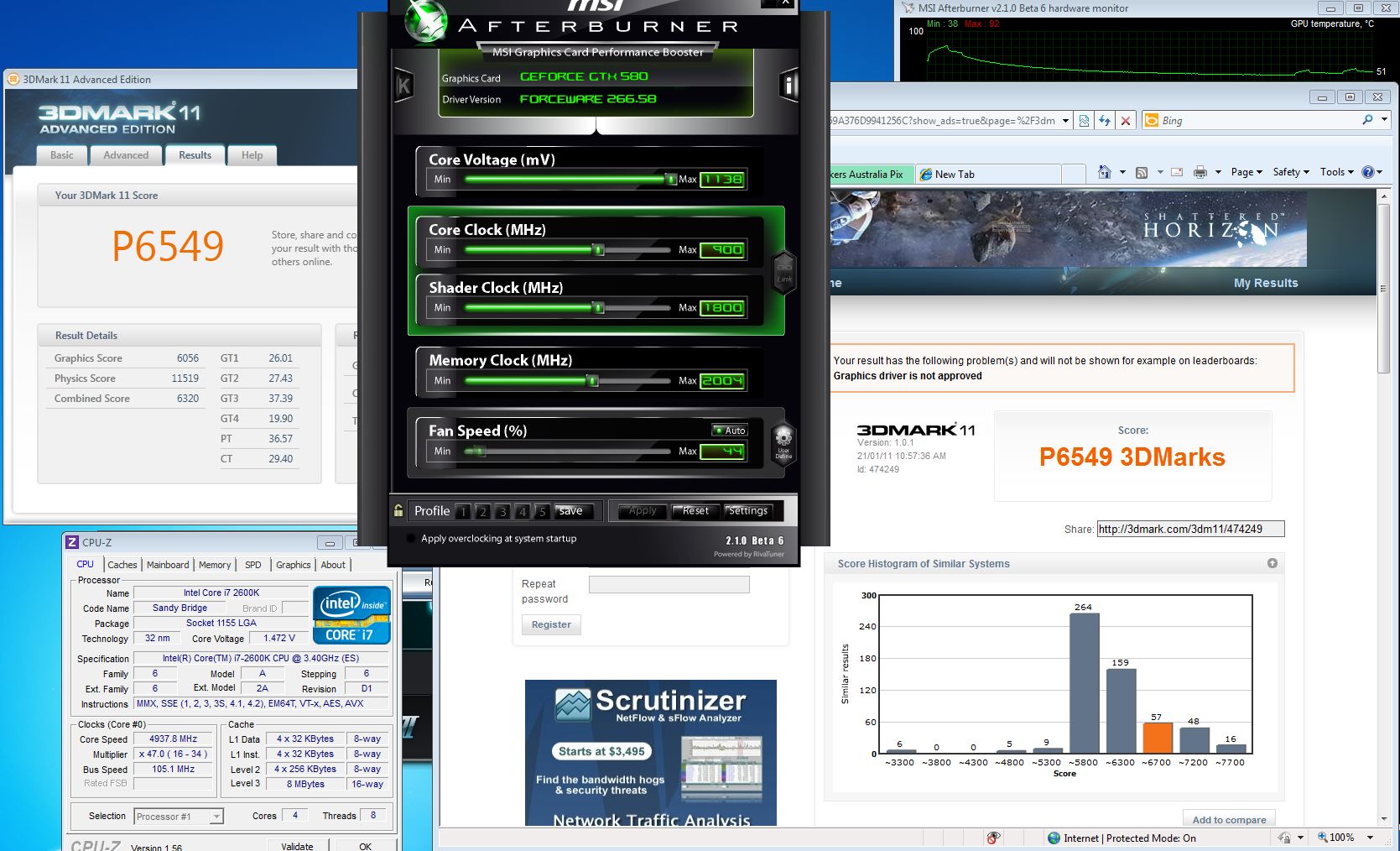
Task: Open the info panel icon in Afterburner
Action: pyautogui.click(x=788, y=85)
